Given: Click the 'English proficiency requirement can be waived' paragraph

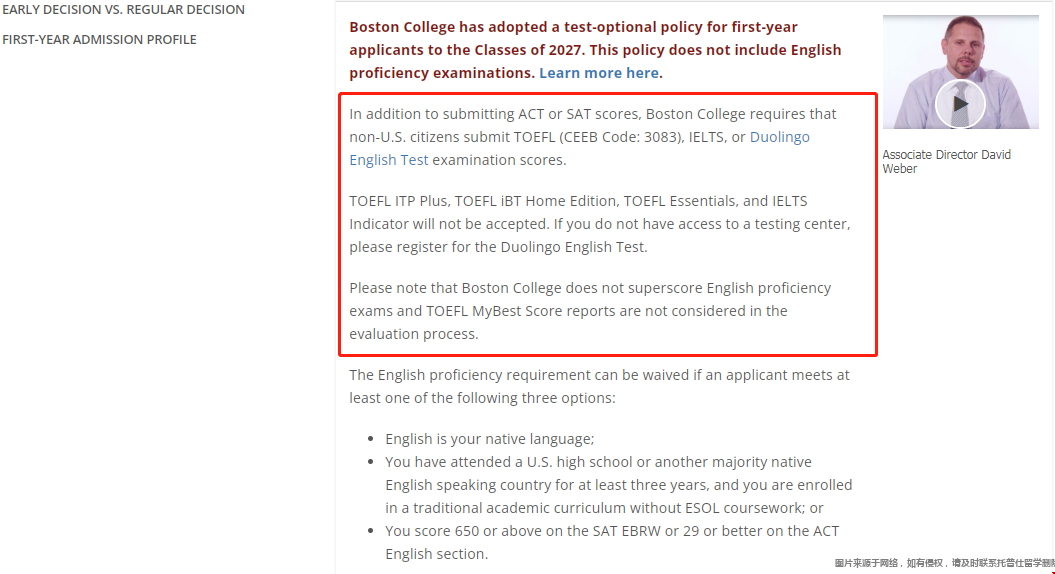Looking at the screenshot, I should pos(599,386).
